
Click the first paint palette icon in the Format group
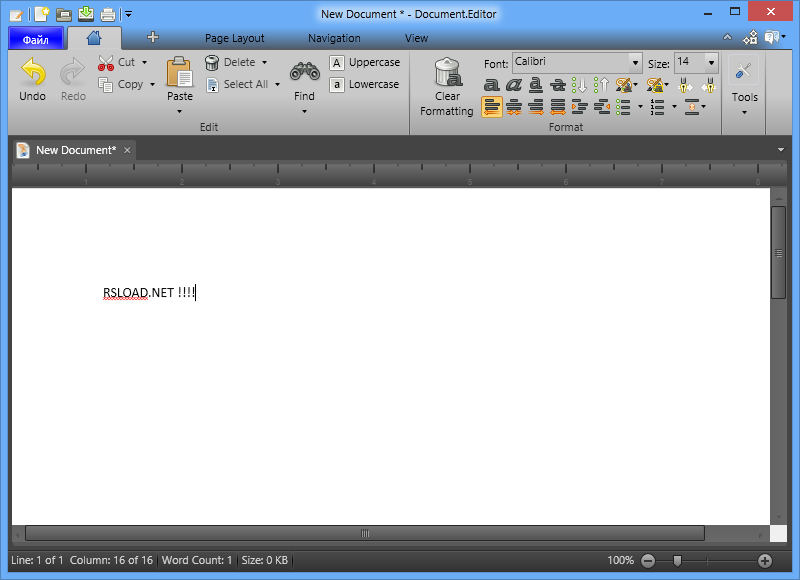pyautogui.click(x=624, y=85)
